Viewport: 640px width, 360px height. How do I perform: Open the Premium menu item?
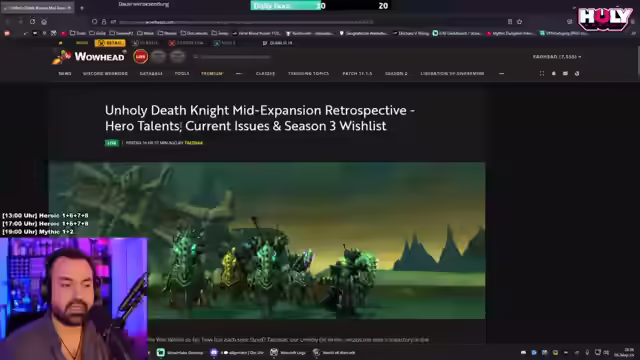tap(212, 73)
